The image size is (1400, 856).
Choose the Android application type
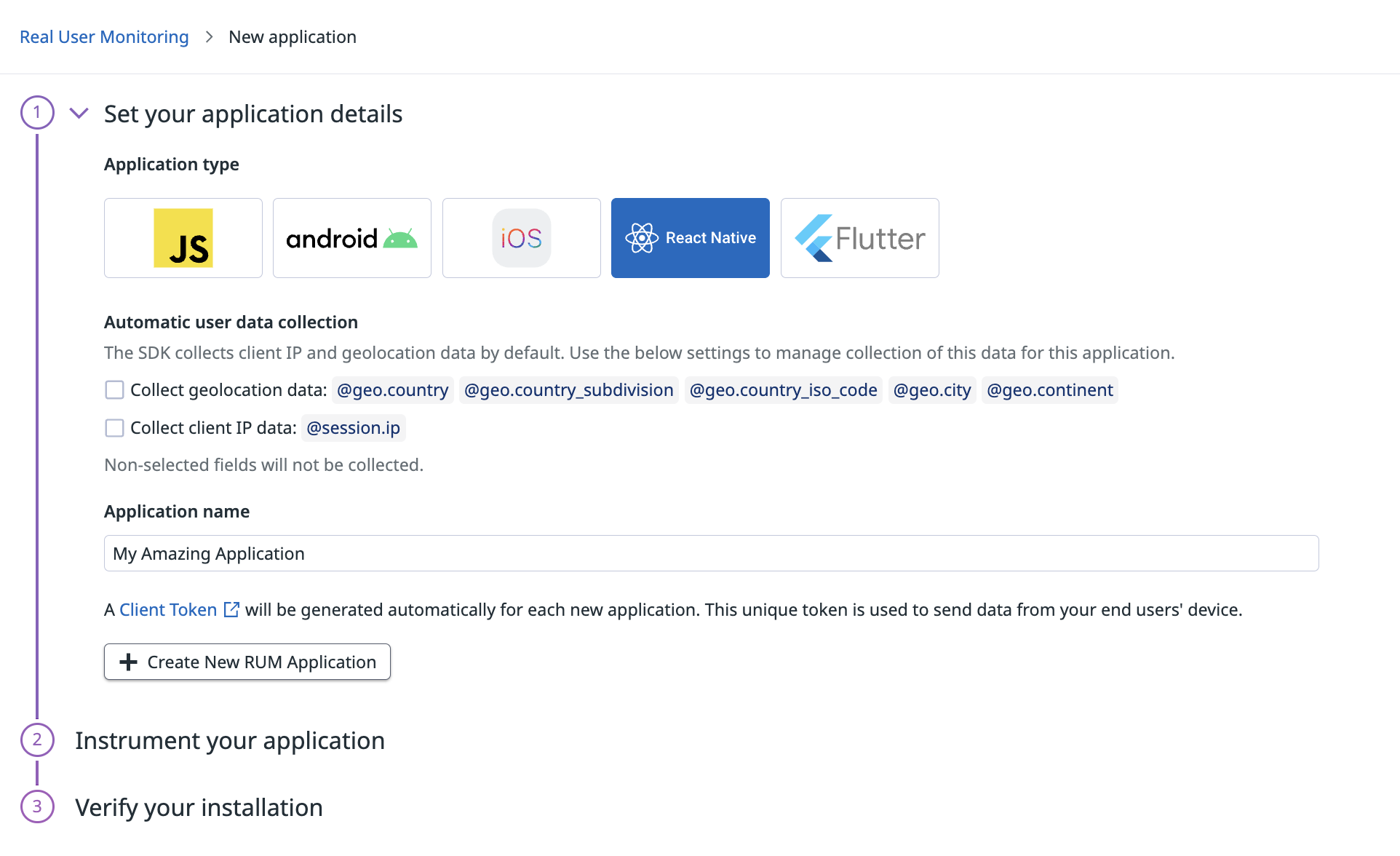[x=352, y=238]
